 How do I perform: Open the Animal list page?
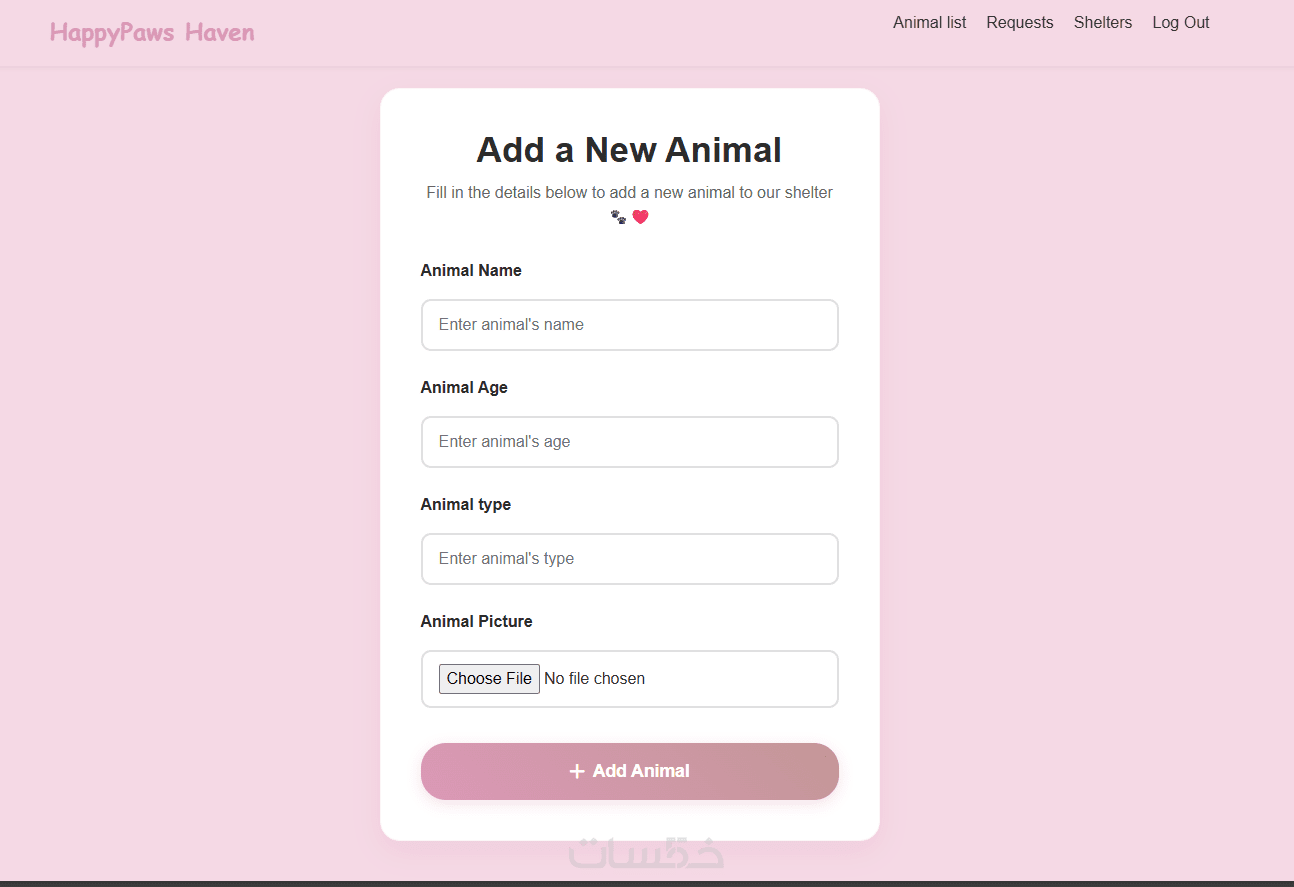pyautogui.click(x=929, y=23)
